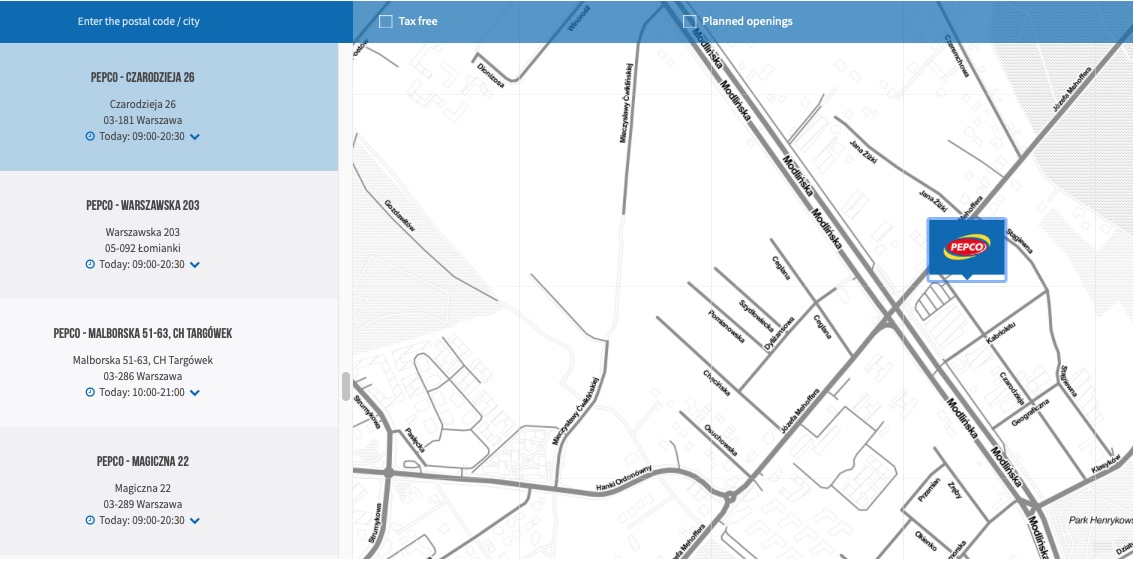Screen dimensions: 1133x575
Task: Click the 'Szydłowiecka' street label on map
Action: [x=757, y=316]
